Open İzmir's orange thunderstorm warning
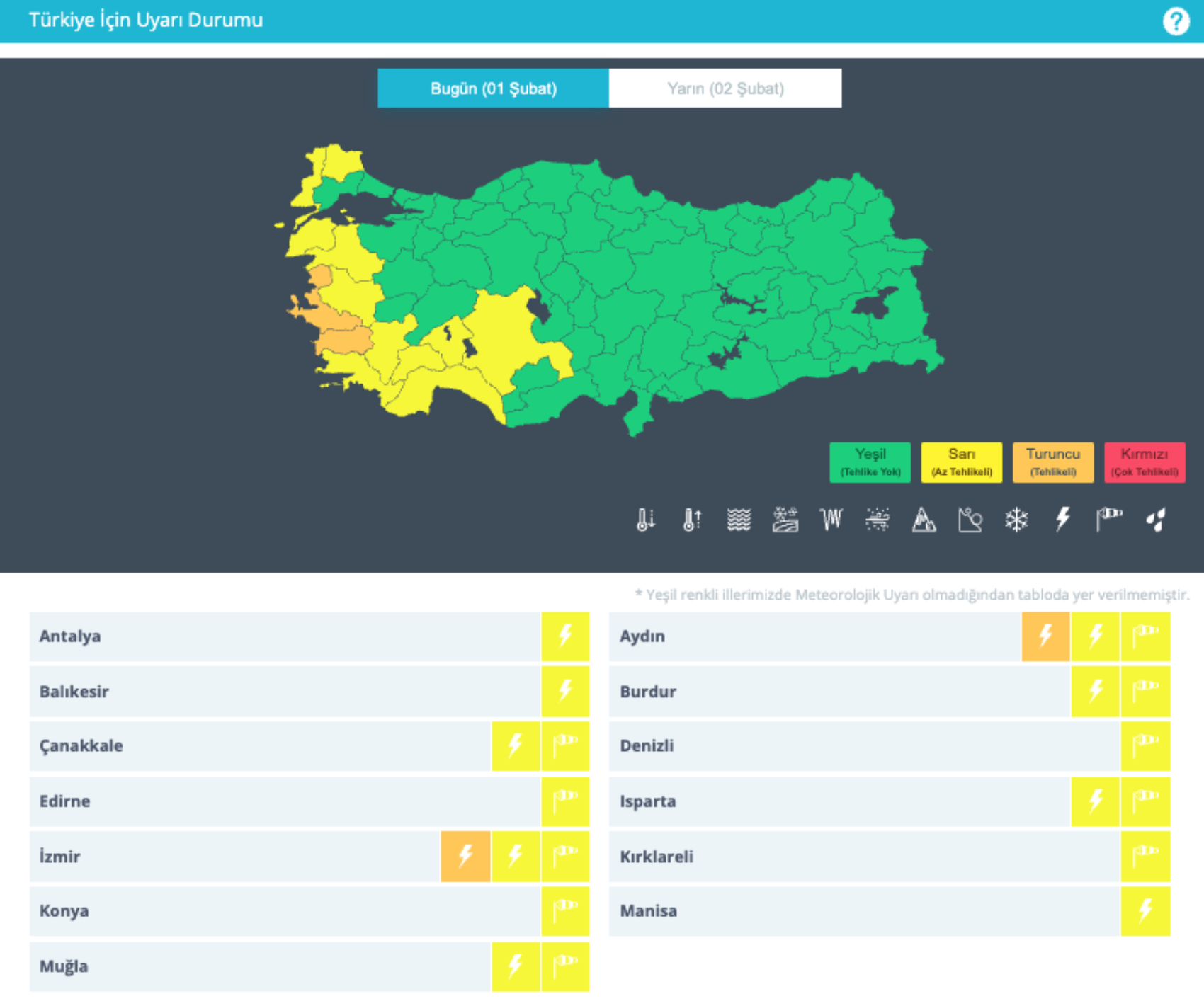1204x1001 pixels. pyautogui.click(x=465, y=856)
